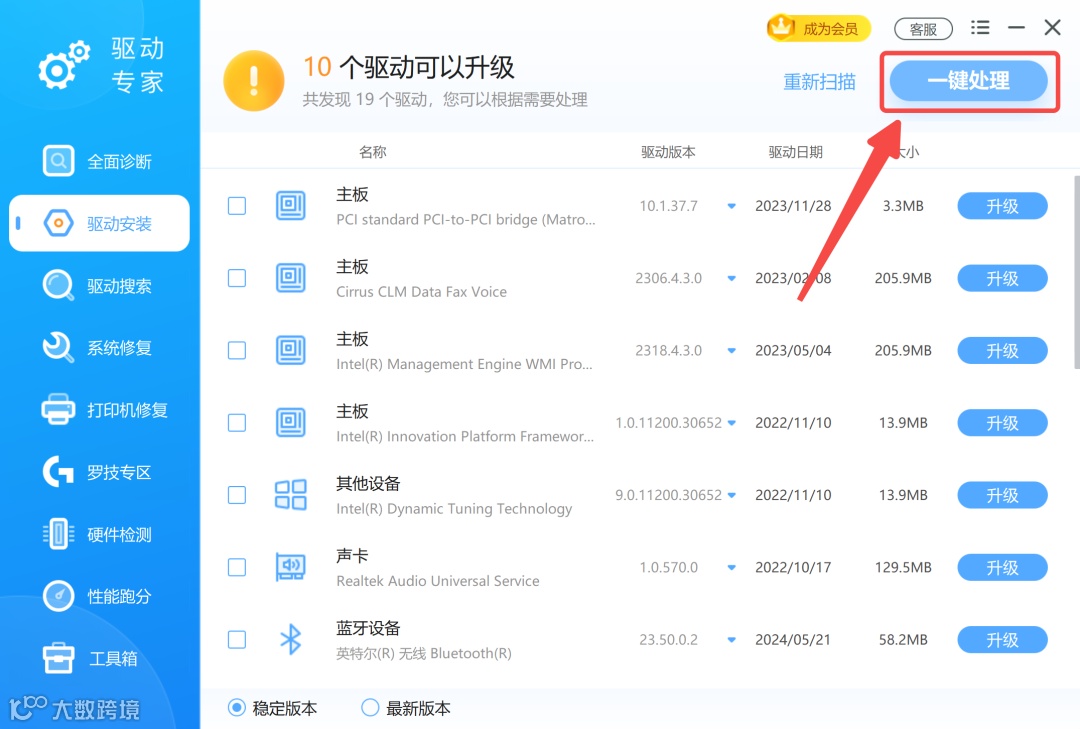Expand version dropdown next to 2306.4.3.0

pyautogui.click(x=731, y=278)
